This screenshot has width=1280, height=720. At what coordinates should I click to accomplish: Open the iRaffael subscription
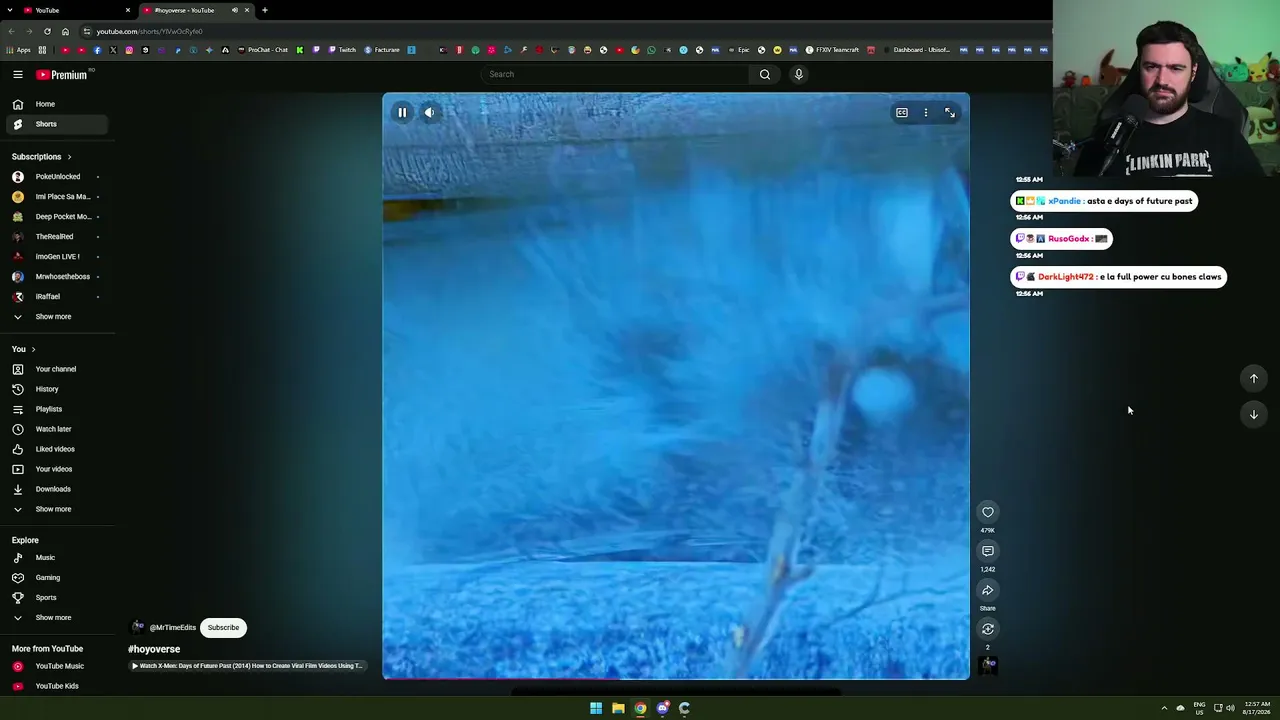click(57, 297)
